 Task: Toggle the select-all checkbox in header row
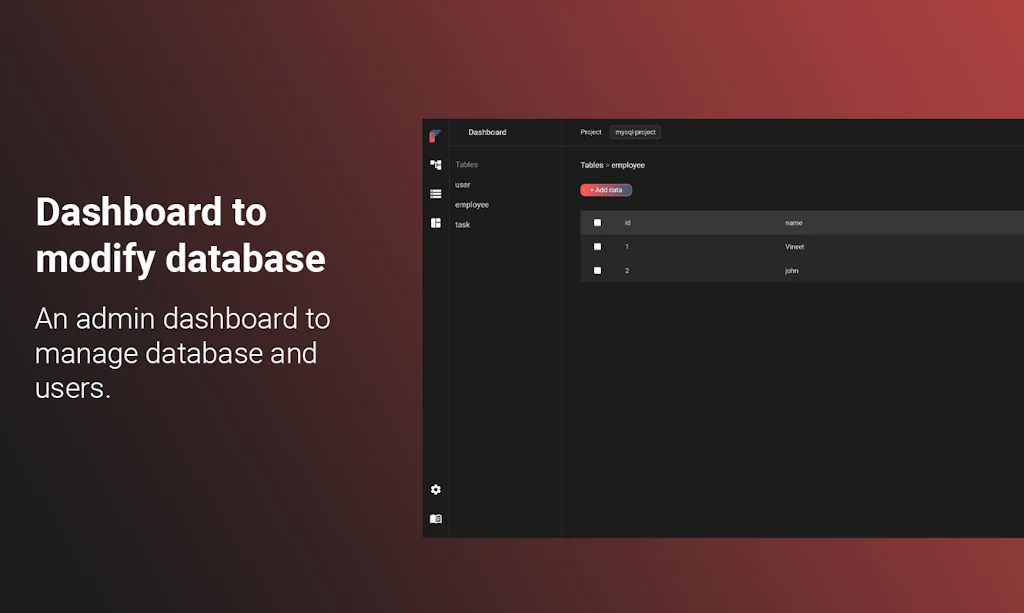coord(597,223)
